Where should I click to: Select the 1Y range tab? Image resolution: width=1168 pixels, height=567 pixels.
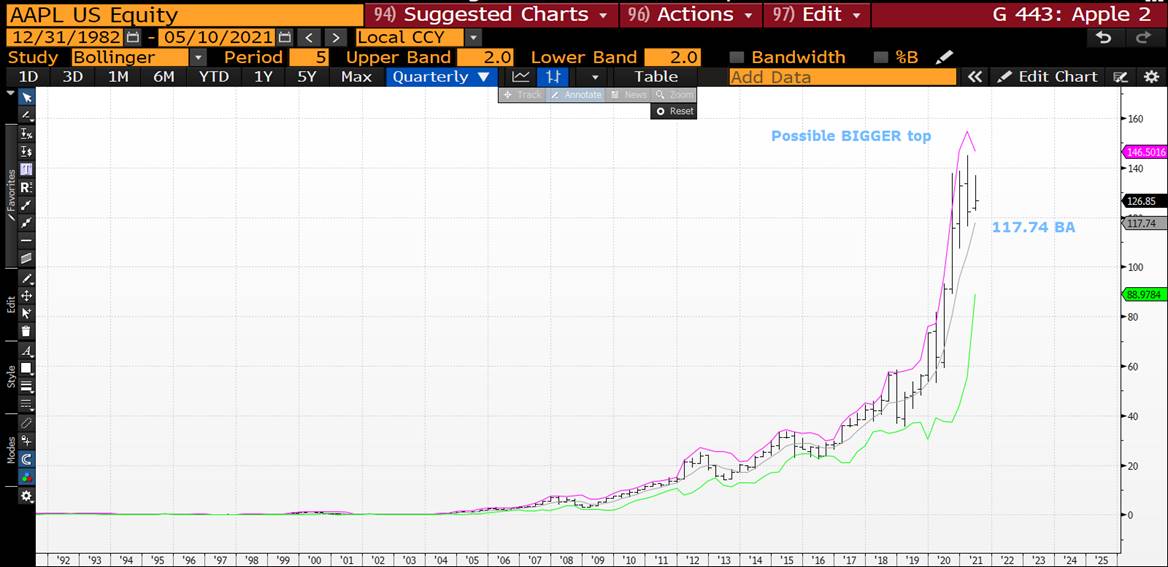pos(264,77)
